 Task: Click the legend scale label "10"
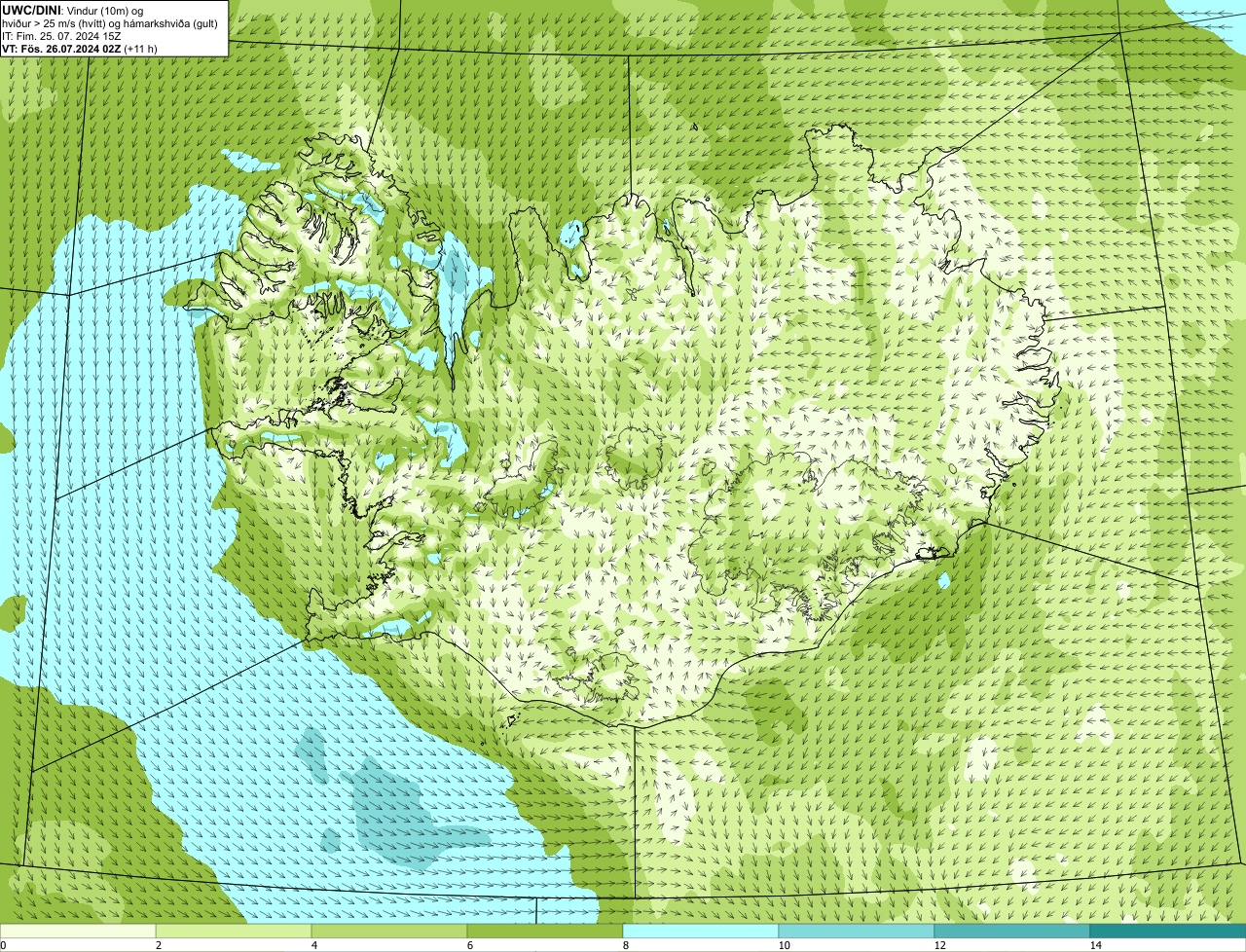coord(784,945)
